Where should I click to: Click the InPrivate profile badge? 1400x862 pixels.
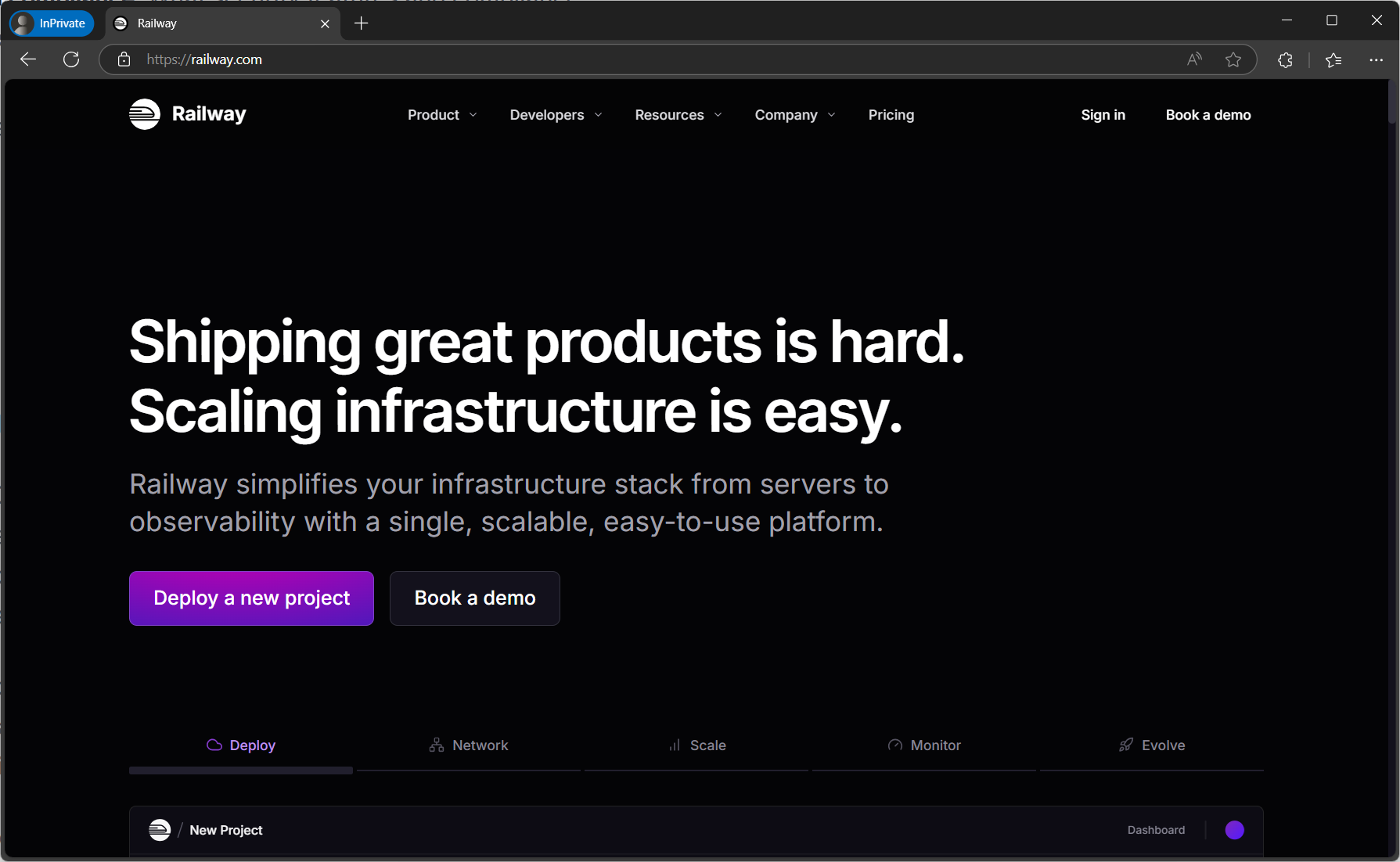52,23
